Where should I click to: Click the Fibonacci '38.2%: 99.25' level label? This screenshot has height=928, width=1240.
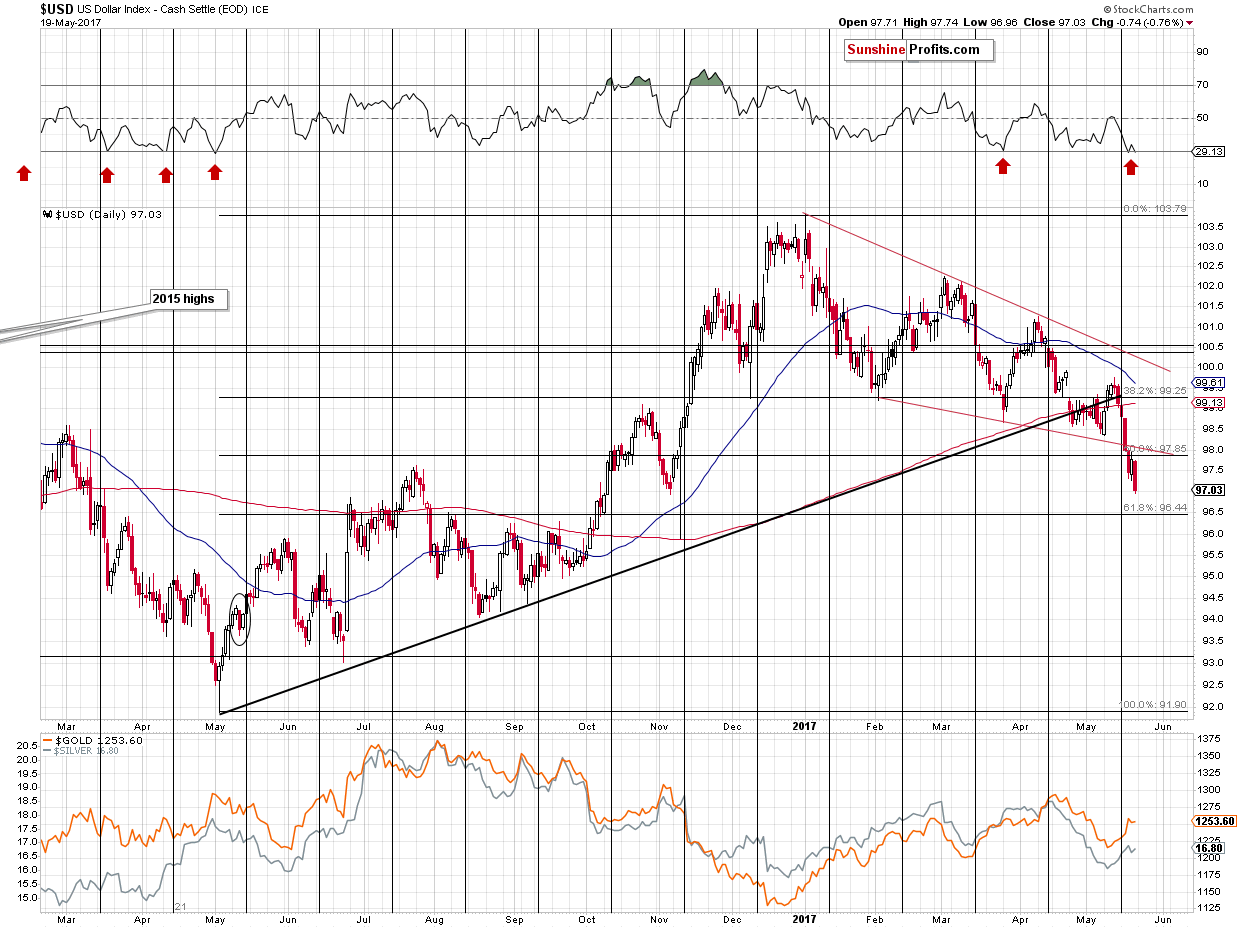[1155, 391]
